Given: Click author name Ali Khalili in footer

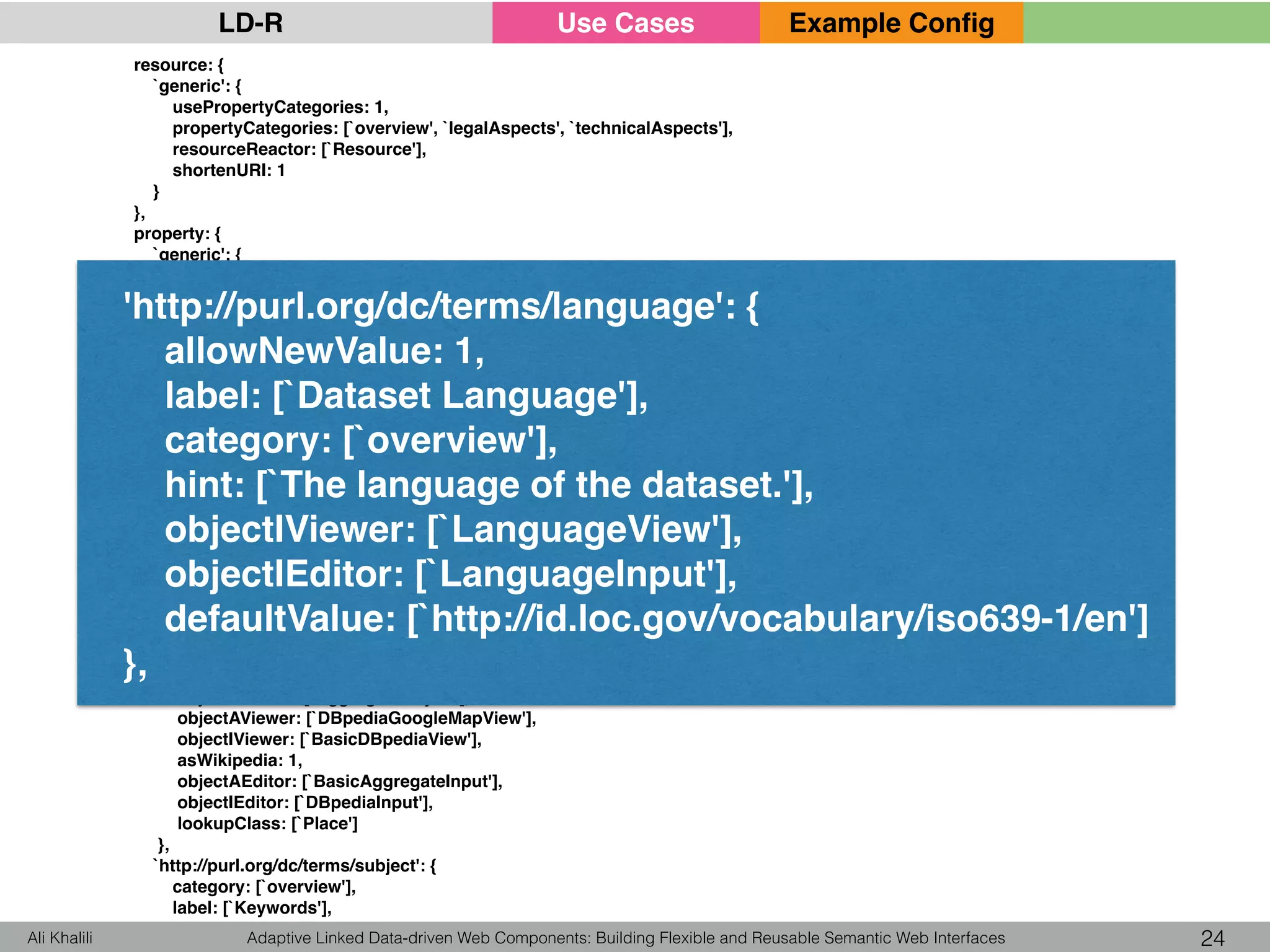Looking at the screenshot, I should [60, 938].
